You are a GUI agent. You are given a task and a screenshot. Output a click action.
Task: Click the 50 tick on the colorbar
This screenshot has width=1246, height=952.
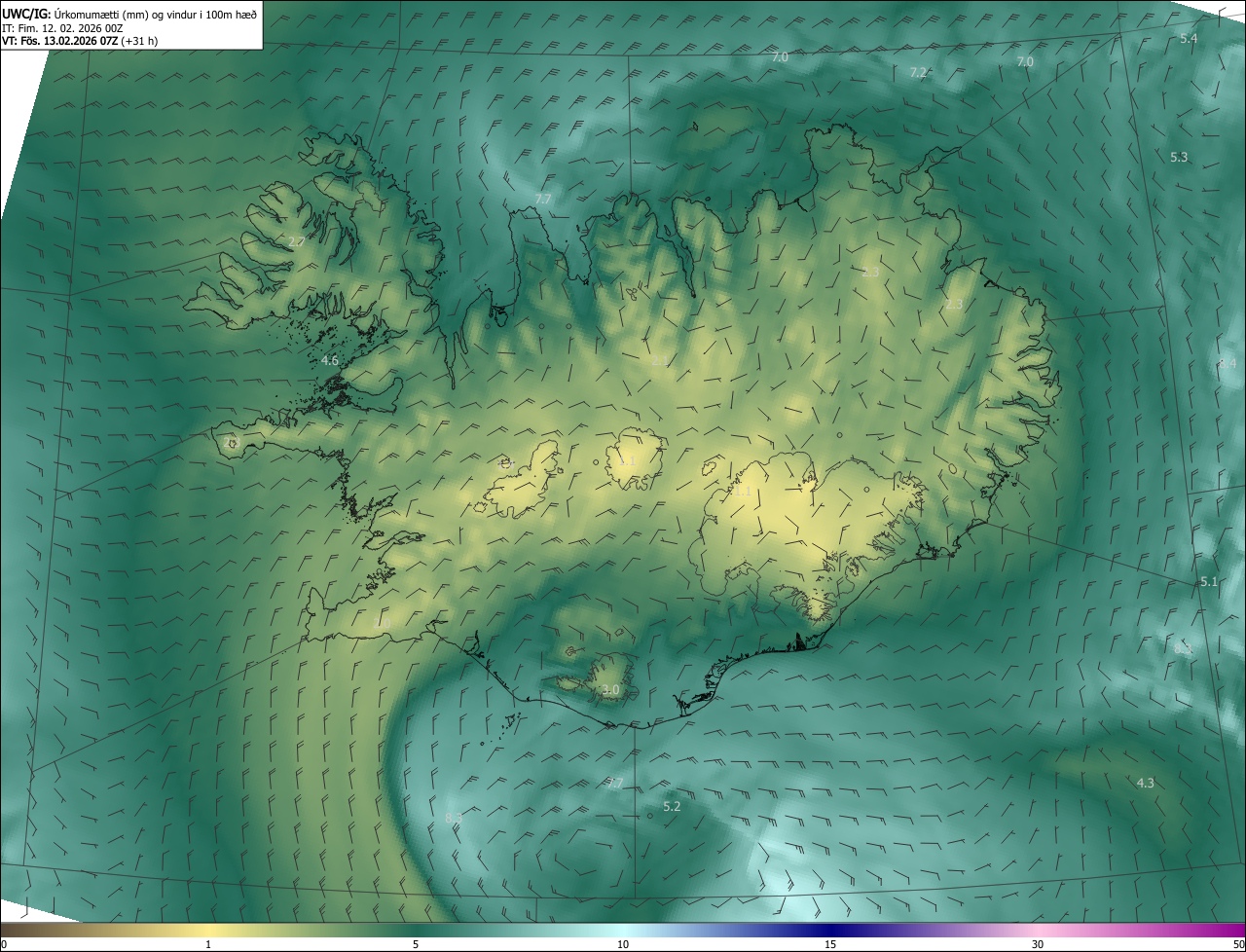(1238, 944)
